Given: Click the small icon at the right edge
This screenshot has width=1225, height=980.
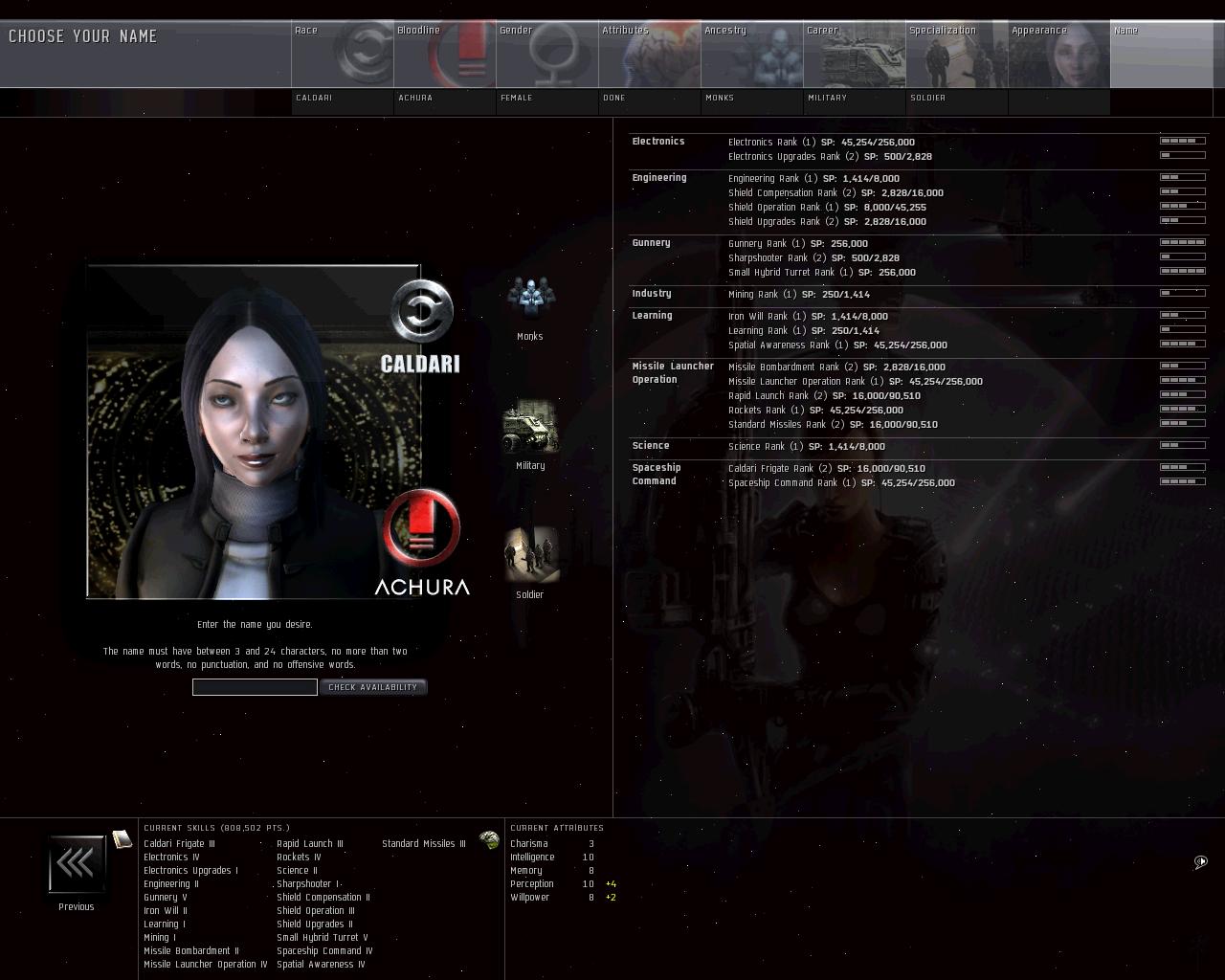Looking at the screenshot, I should [x=1201, y=862].
